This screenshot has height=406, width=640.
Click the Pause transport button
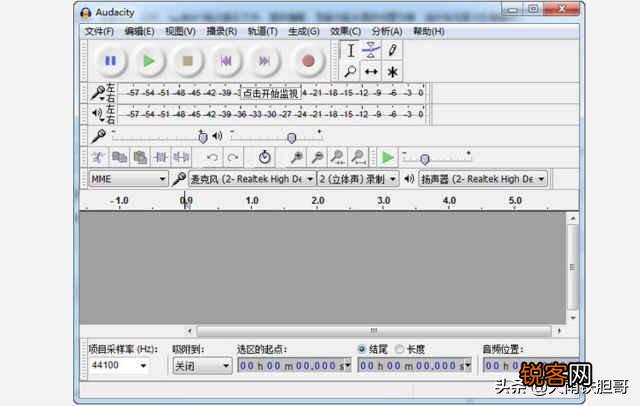pos(110,61)
